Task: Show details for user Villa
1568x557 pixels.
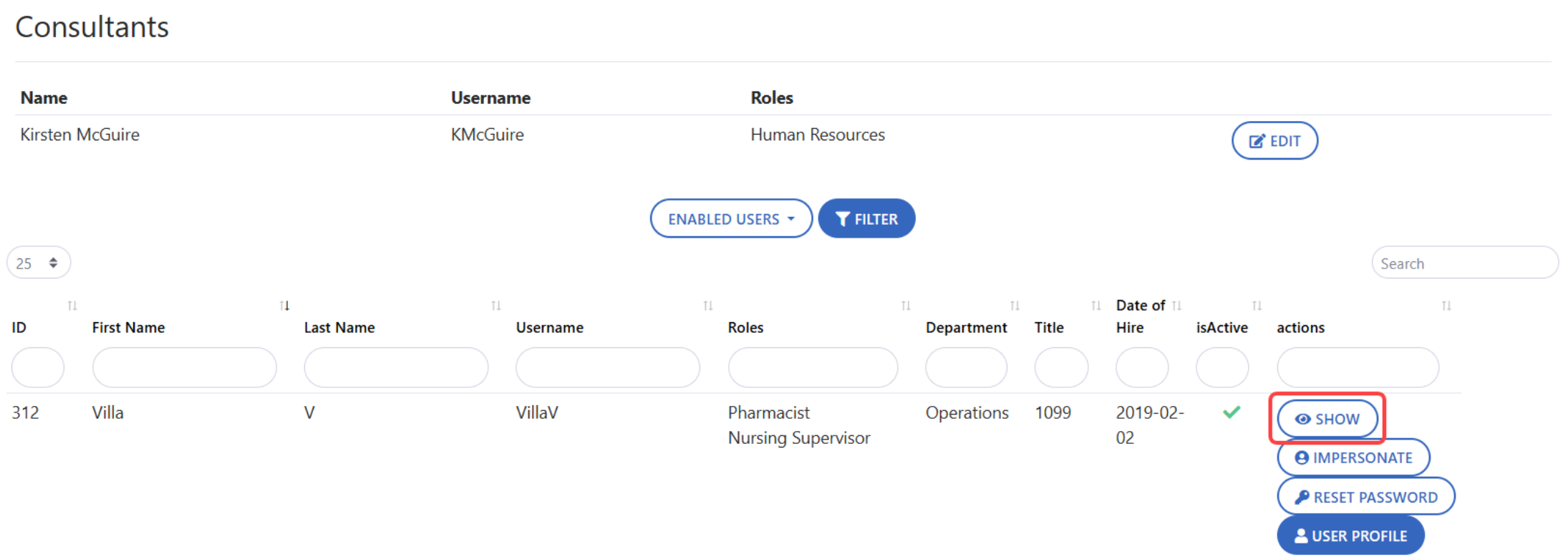Action: [1327, 419]
